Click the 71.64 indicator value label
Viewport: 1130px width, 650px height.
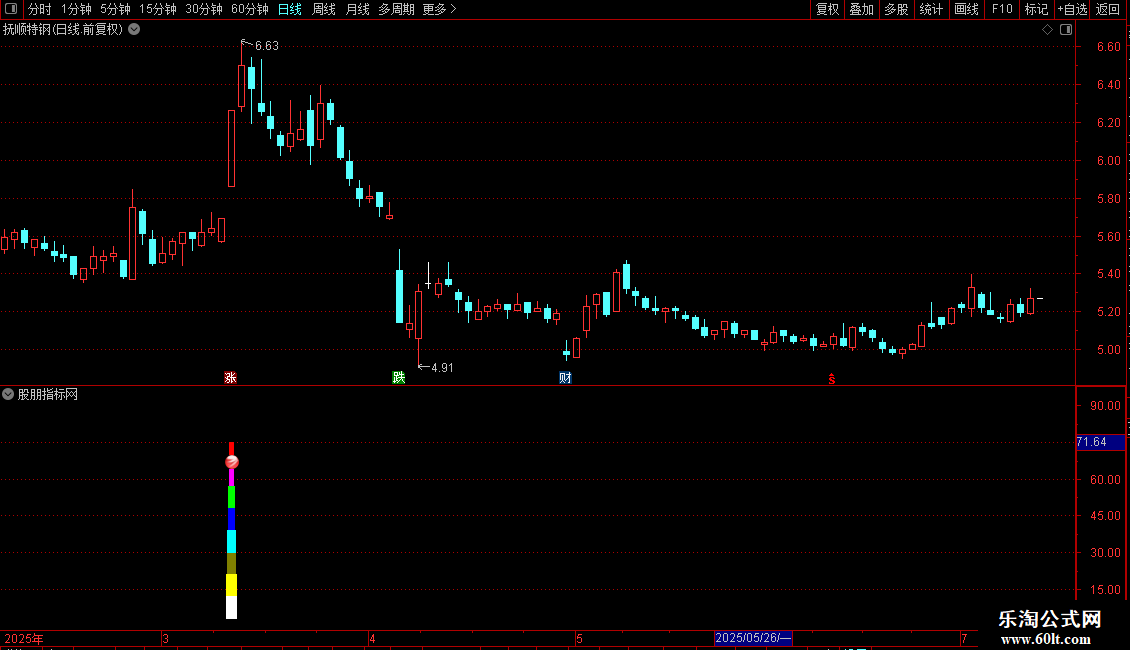pos(1100,442)
